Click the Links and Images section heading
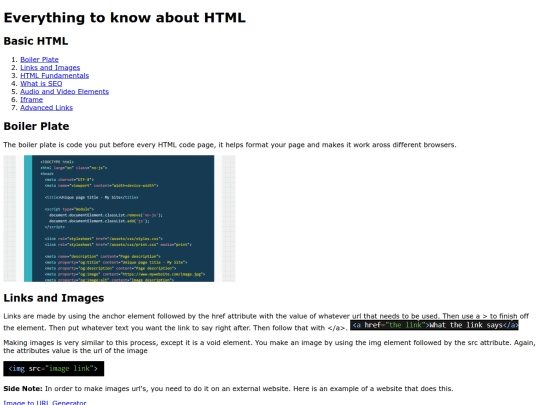Image resolution: width=540 pixels, height=405 pixels. [x=54, y=298]
